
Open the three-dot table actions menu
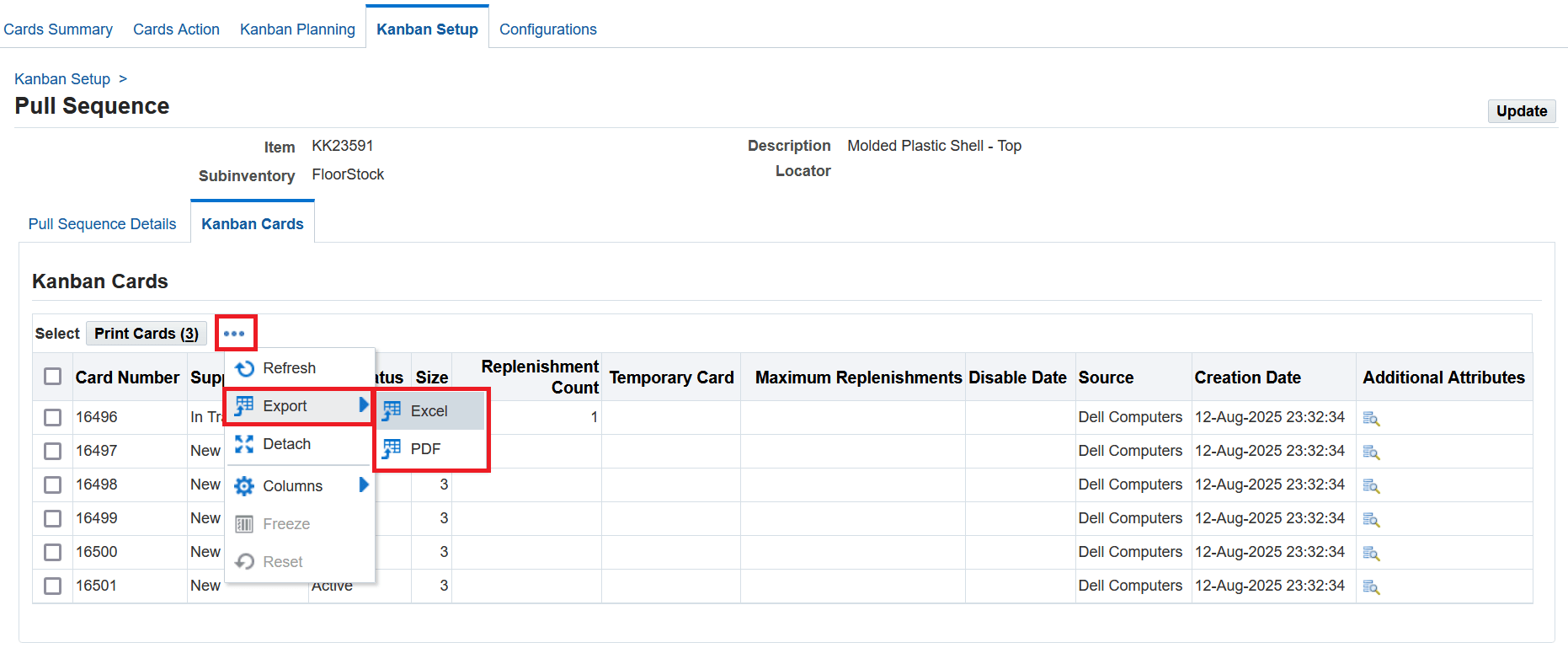235,334
